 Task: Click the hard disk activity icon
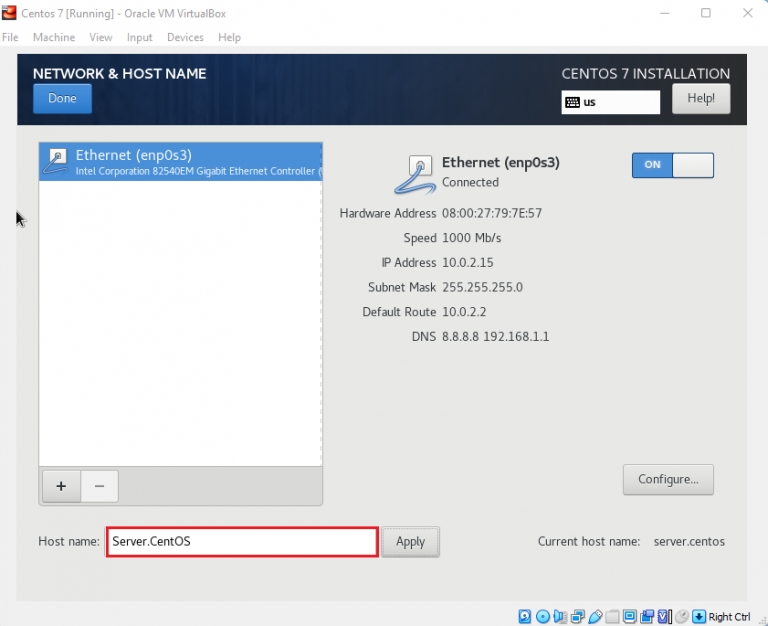click(525, 616)
